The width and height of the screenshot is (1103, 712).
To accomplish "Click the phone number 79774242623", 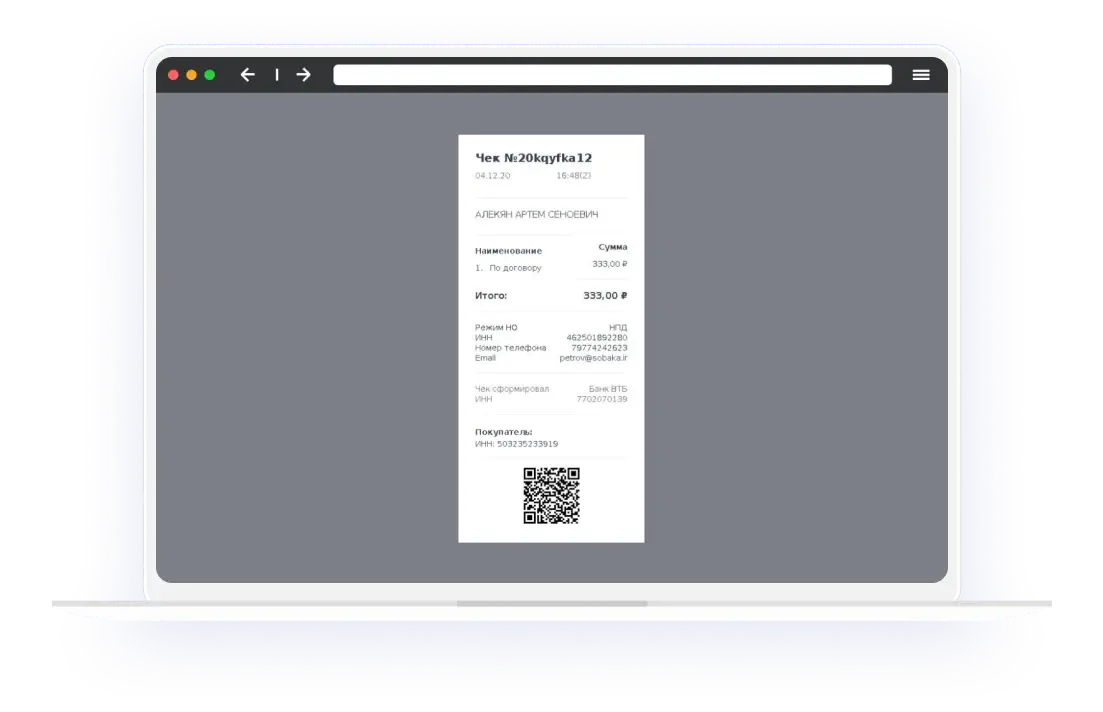I will point(599,348).
